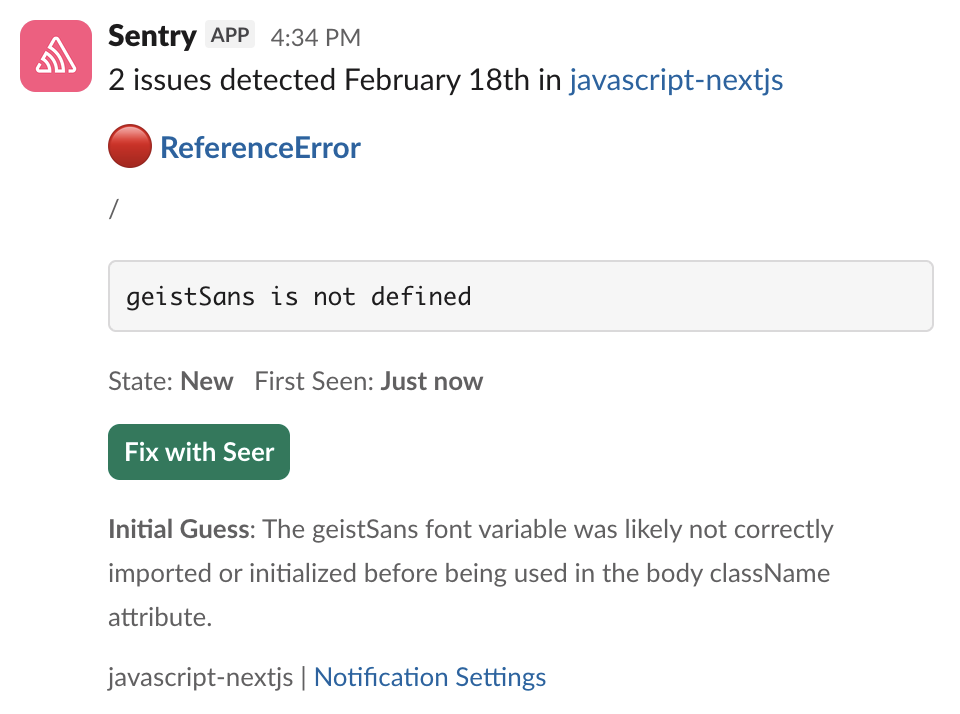Click inside the gray error message box
960x714 pixels.
[520, 296]
